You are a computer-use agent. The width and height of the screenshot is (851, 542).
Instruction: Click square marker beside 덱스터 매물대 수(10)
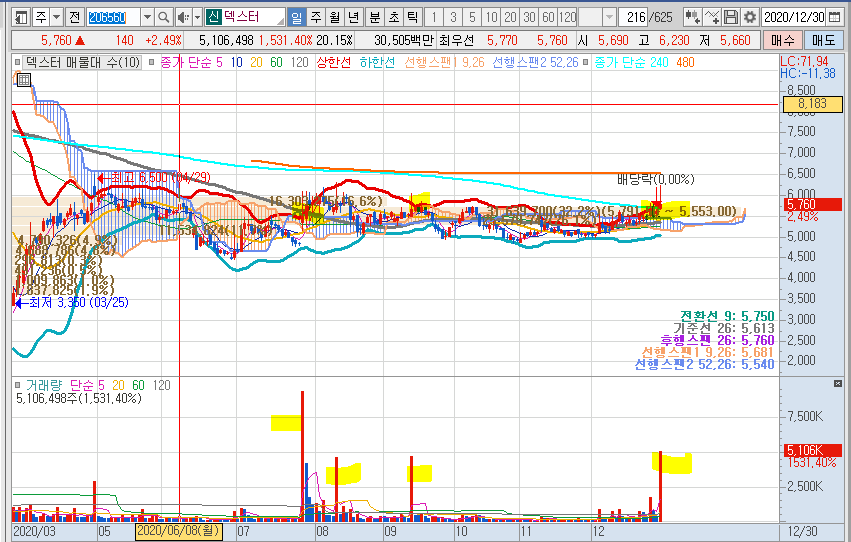click(17, 62)
